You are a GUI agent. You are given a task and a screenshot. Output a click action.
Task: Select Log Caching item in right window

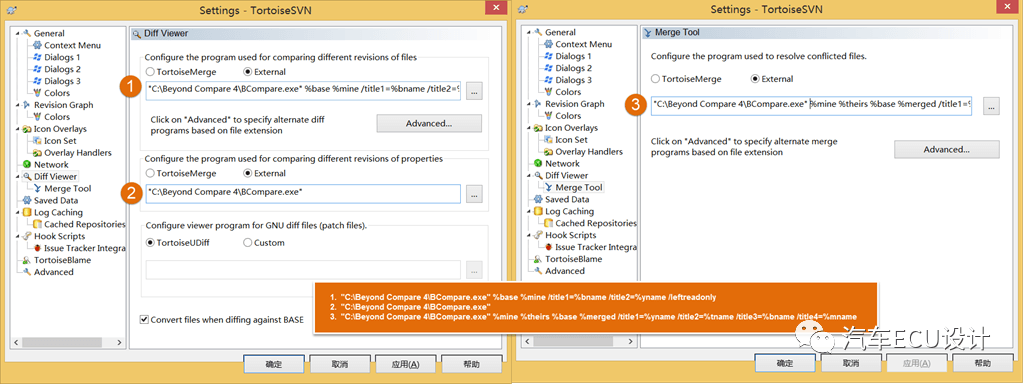click(569, 212)
